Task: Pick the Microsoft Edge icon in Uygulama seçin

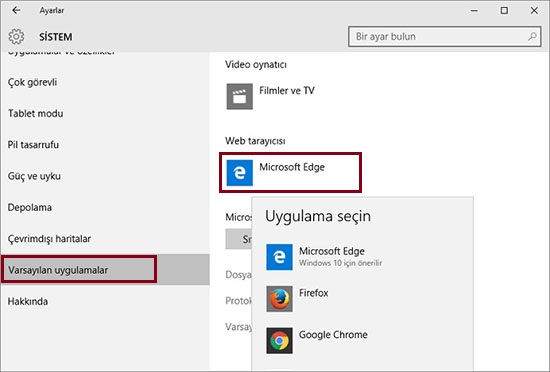Action: pyautogui.click(x=279, y=257)
